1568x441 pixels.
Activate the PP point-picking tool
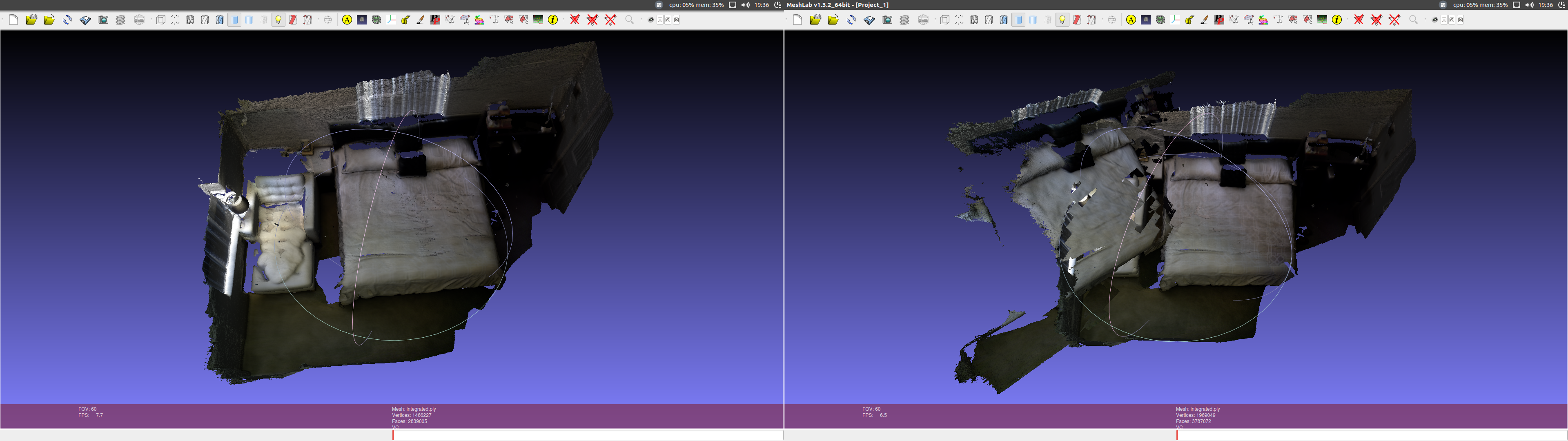pyautogui.click(x=434, y=20)
